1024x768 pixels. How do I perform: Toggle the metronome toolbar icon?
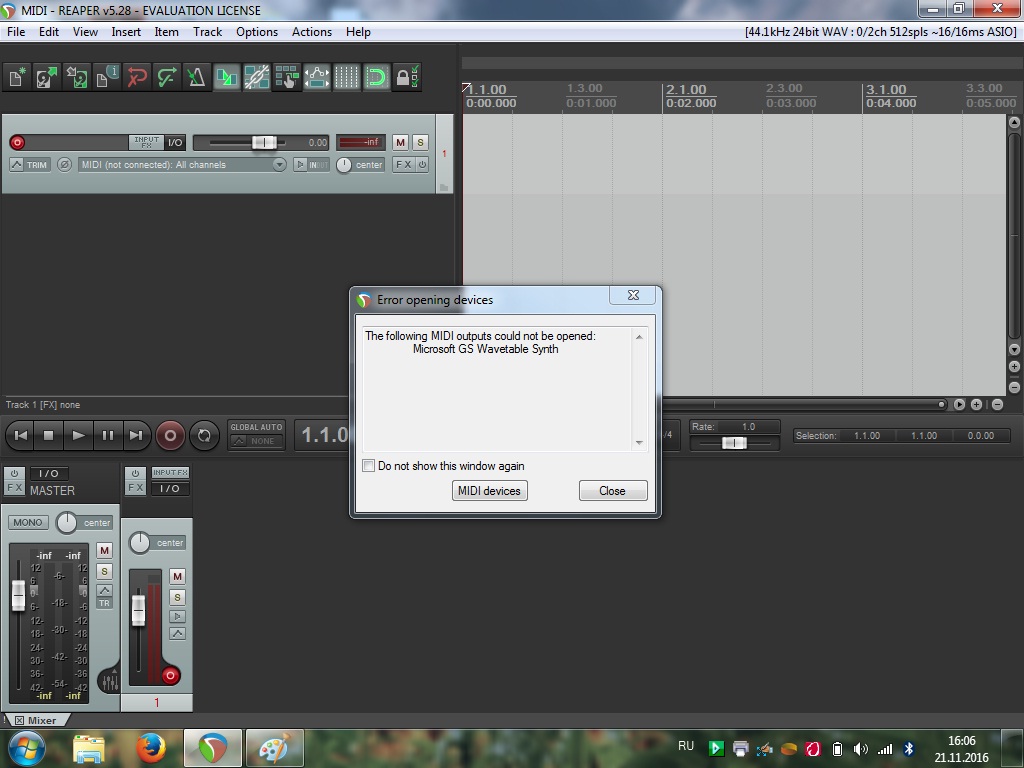[x=197, y=77]
